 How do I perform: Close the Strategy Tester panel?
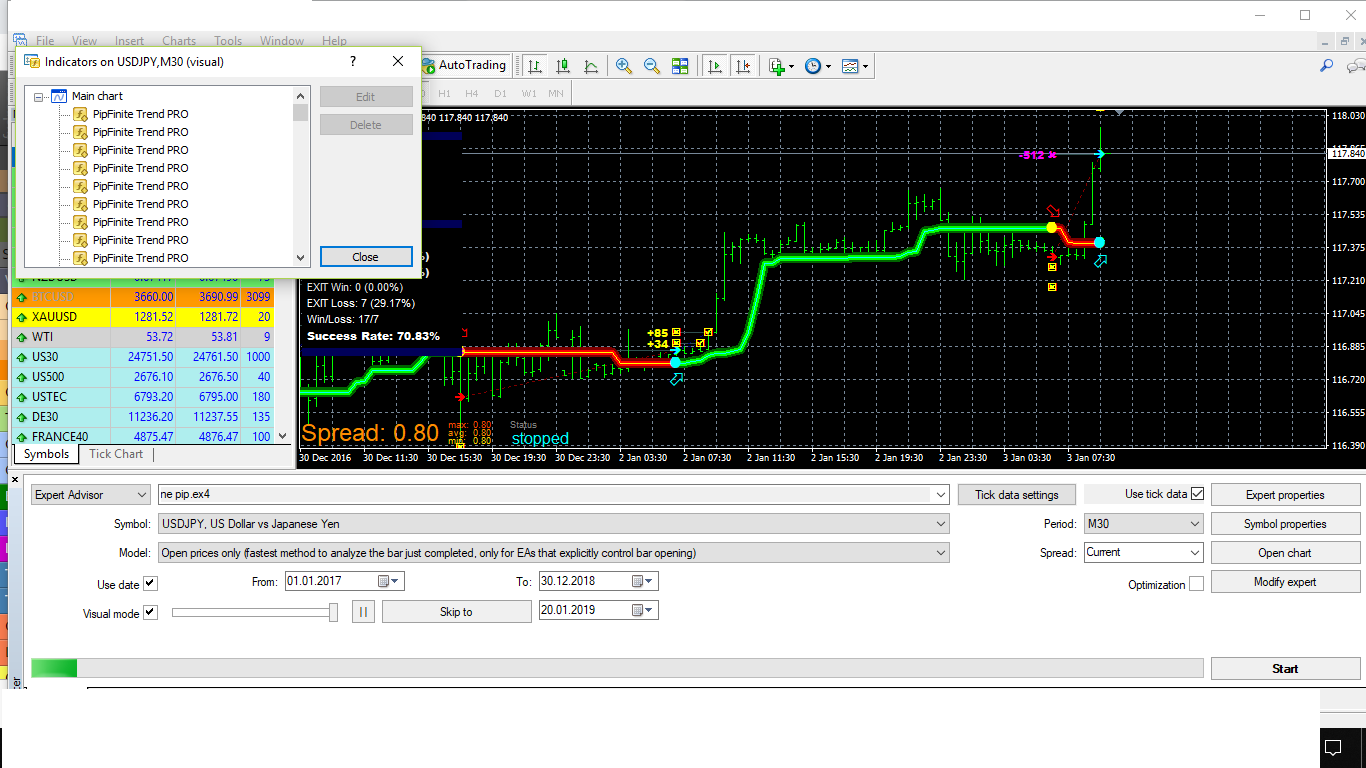point(14,479)
